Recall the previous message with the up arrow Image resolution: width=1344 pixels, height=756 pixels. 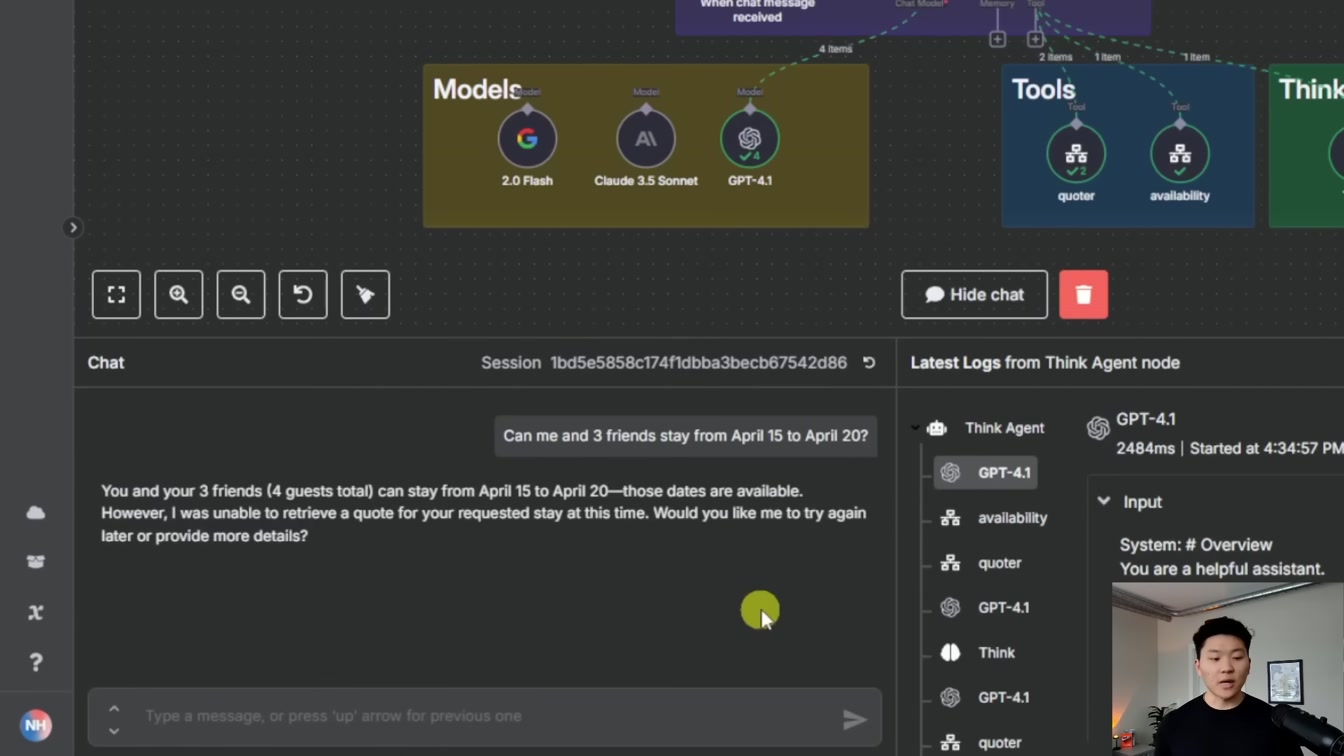point(114,709)
